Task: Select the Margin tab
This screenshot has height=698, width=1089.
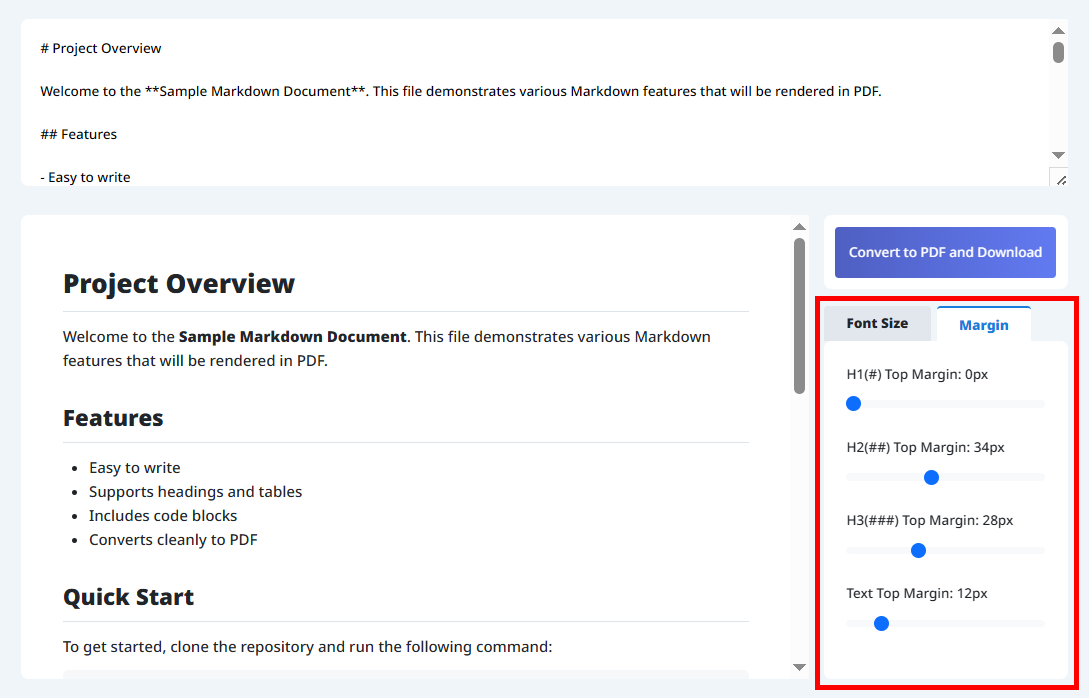Action: tap(983, 324)
